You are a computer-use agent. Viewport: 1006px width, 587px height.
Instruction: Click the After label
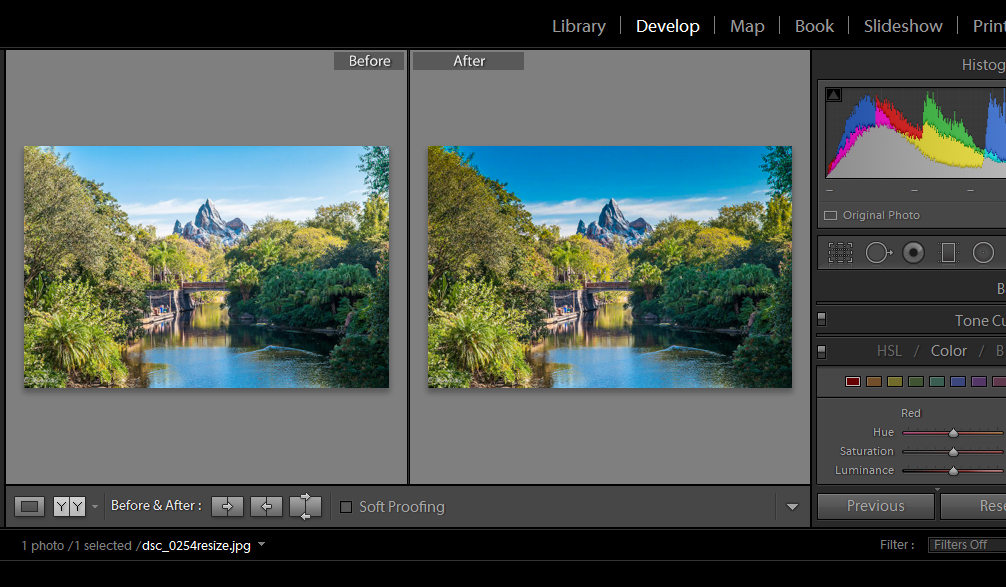[x=468, y=61]
